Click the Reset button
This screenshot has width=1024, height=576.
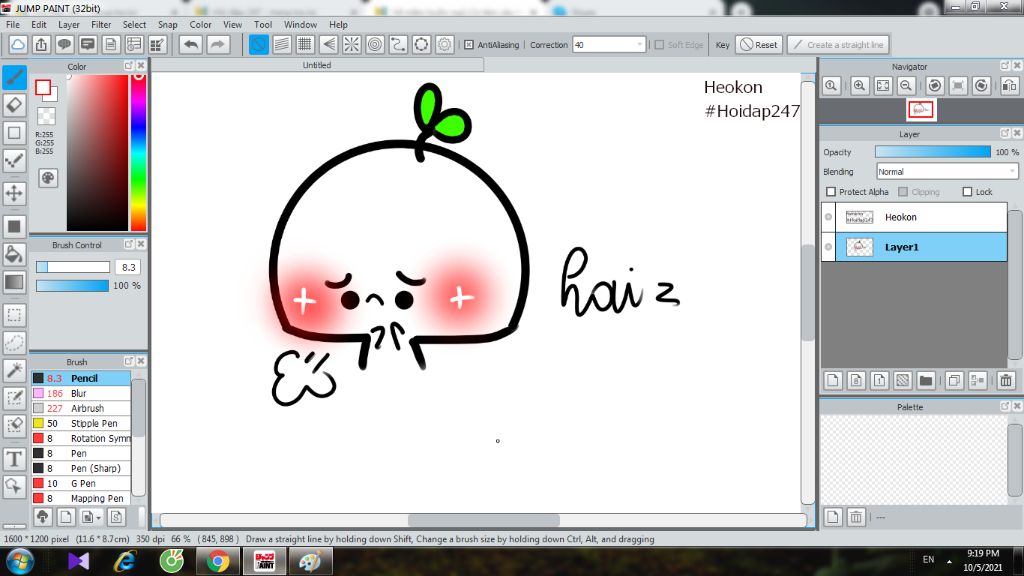pyautogui.click(x=759, y=44)
